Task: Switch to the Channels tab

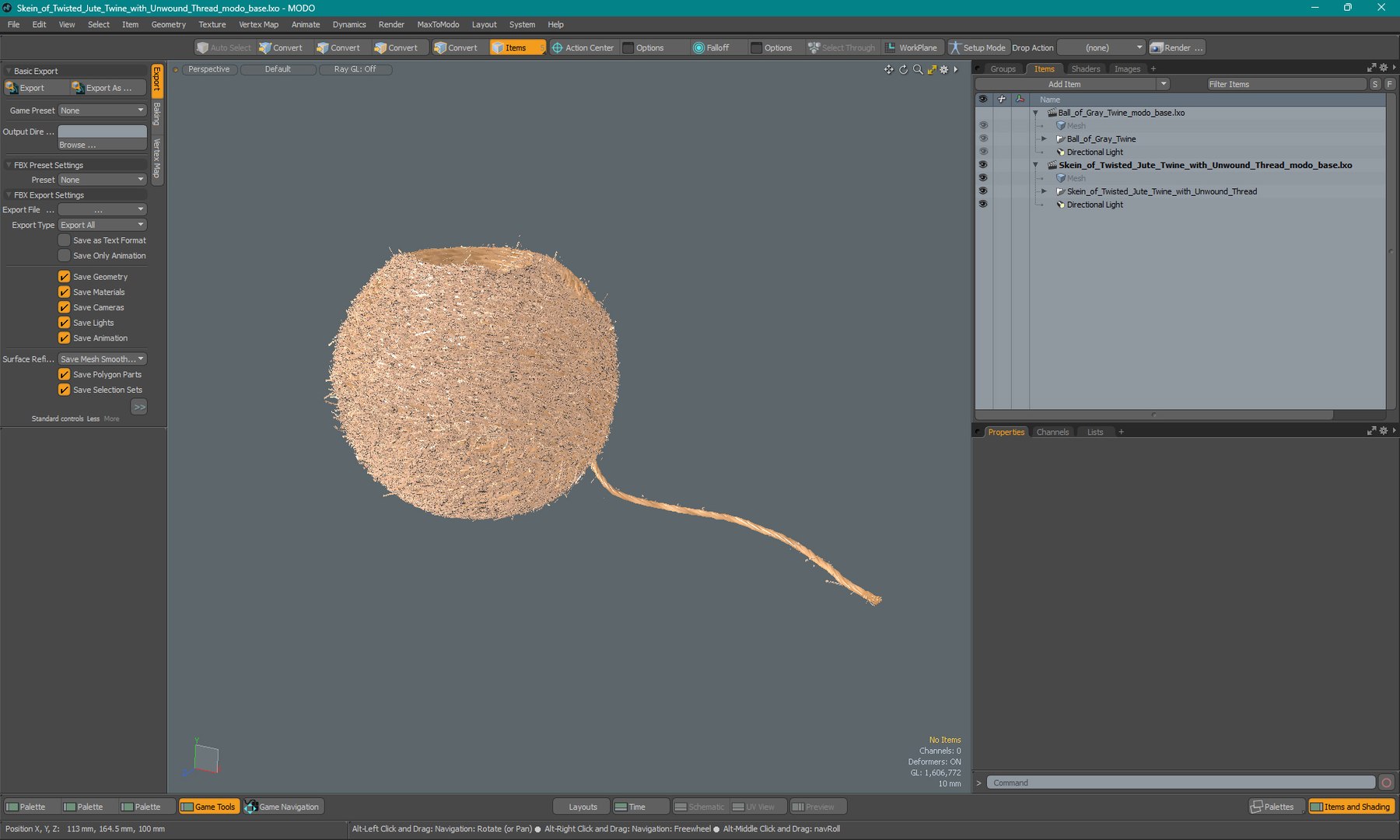Action: click(1052, 432)
